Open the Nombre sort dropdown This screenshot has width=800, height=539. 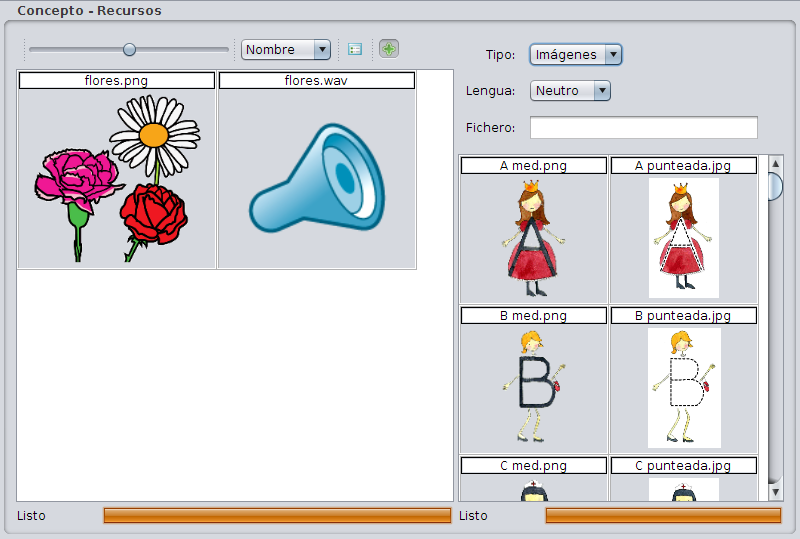click(x=286, y=50)
